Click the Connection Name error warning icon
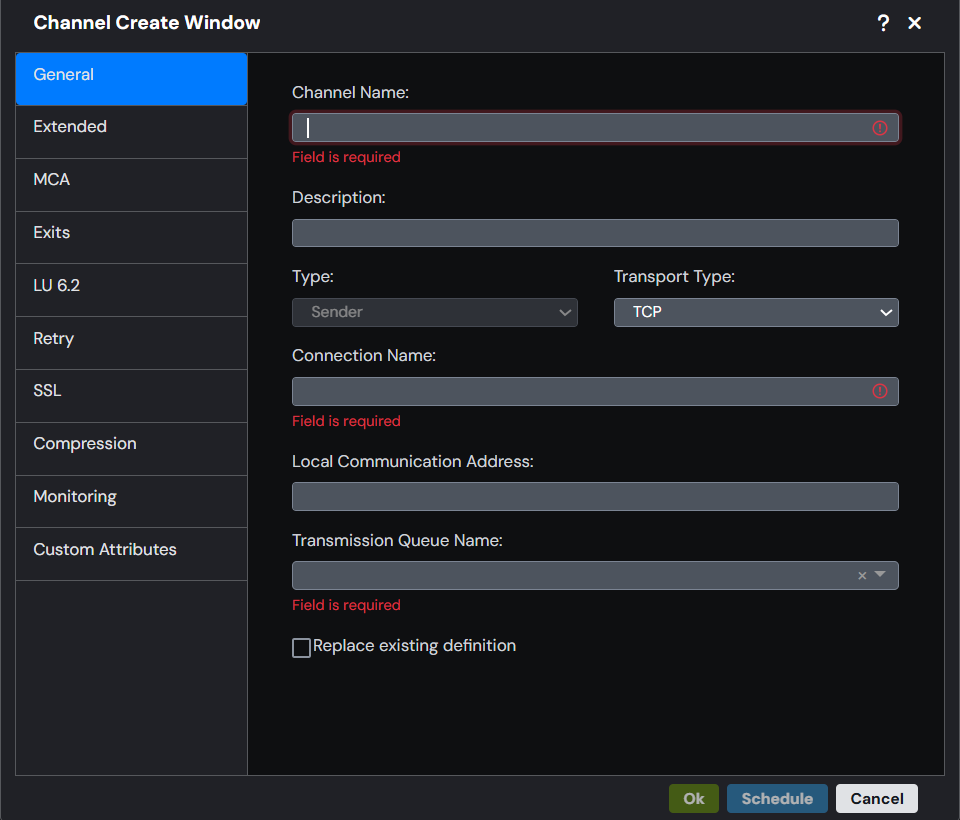Screen dimensions: 960x820 pos(880,391)
